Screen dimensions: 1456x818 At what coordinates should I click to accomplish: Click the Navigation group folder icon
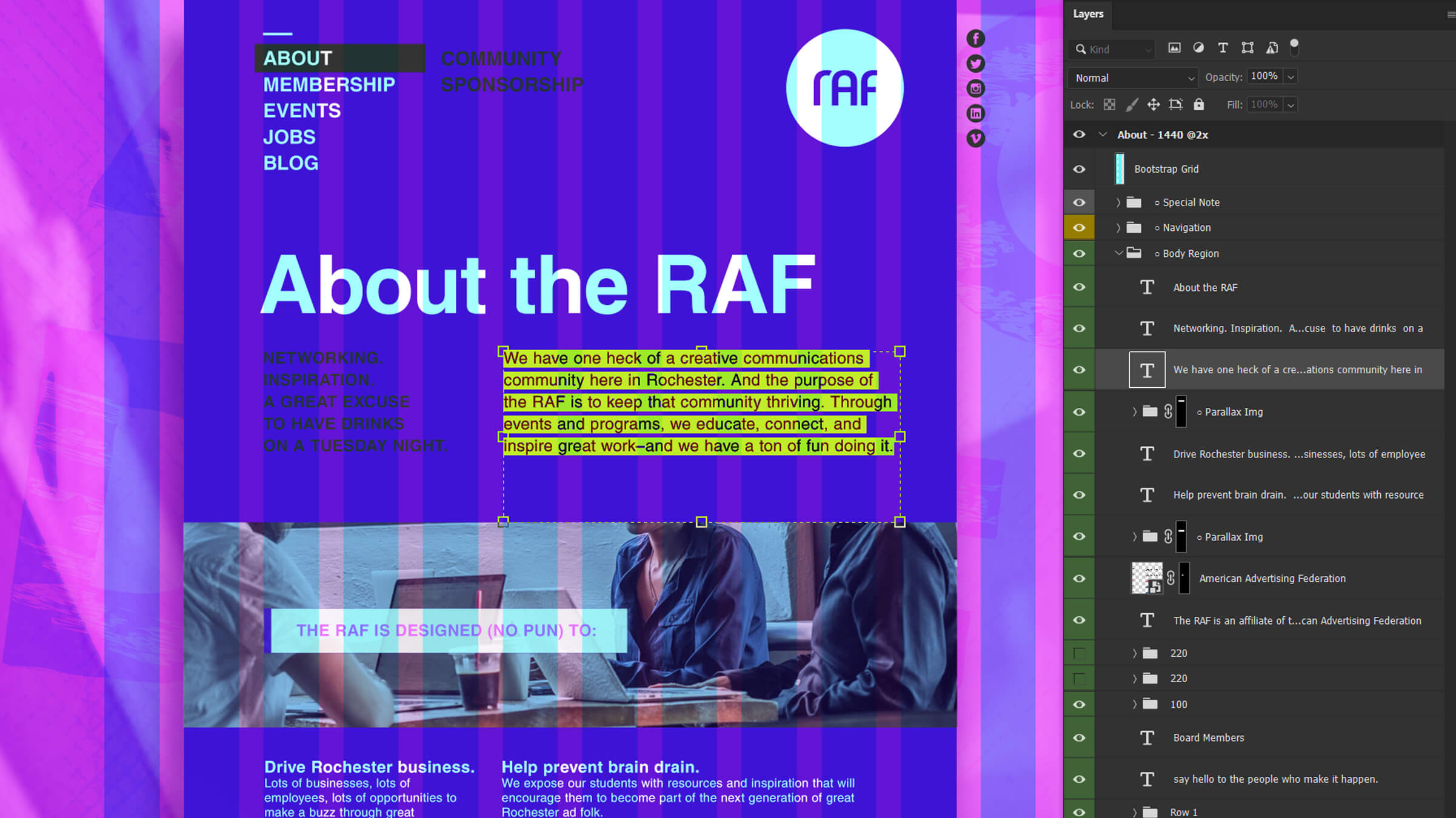click(x=1134, y=228)
